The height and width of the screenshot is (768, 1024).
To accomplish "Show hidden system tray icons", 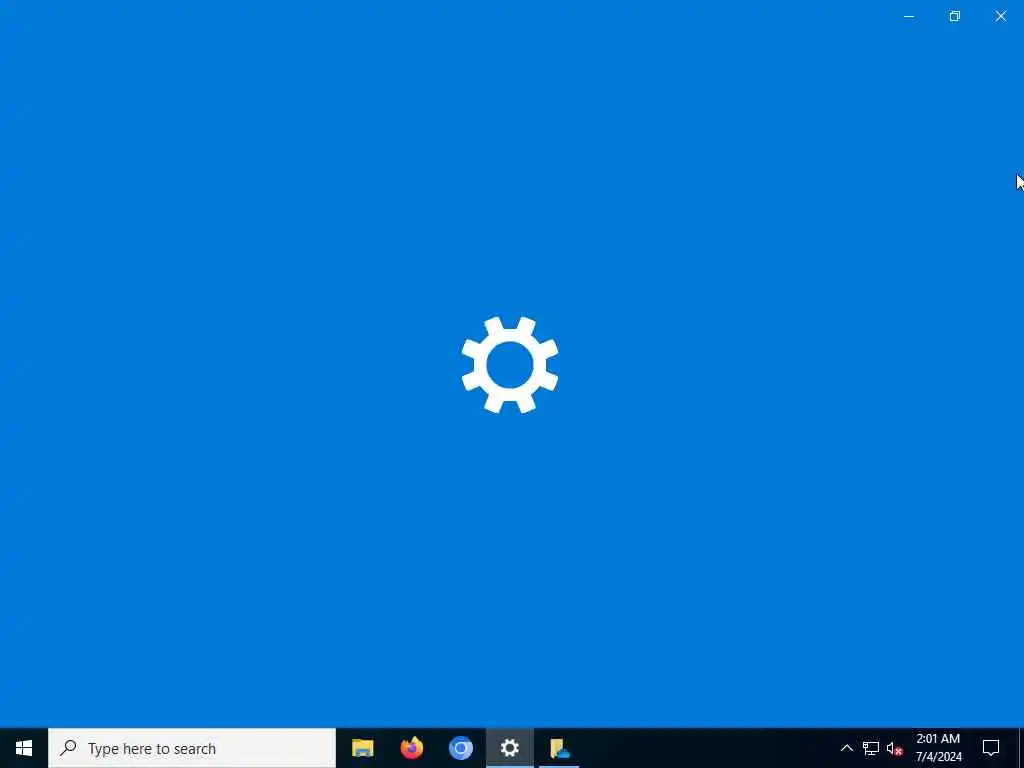I will [846, 748].
